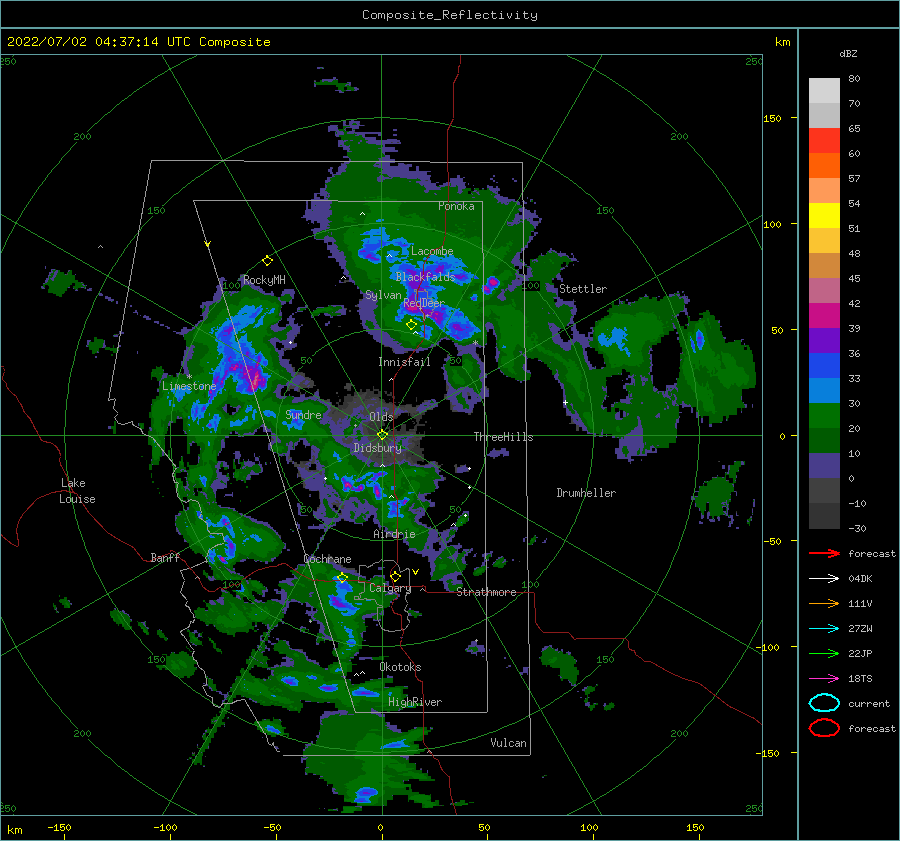Click the HighRiver town label
This screenshot has width=900, height=841.
(x=415, y=702)
